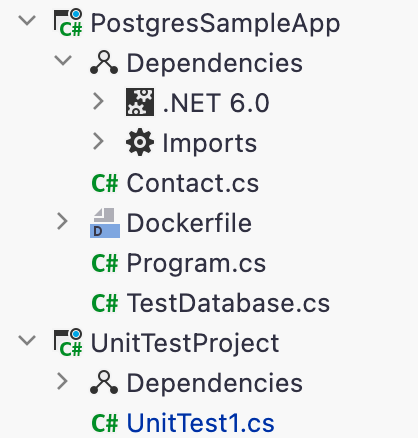This screenshot has height=438, width=418.
Task: Expand the Dockerfile node
Action: [62, 221]
